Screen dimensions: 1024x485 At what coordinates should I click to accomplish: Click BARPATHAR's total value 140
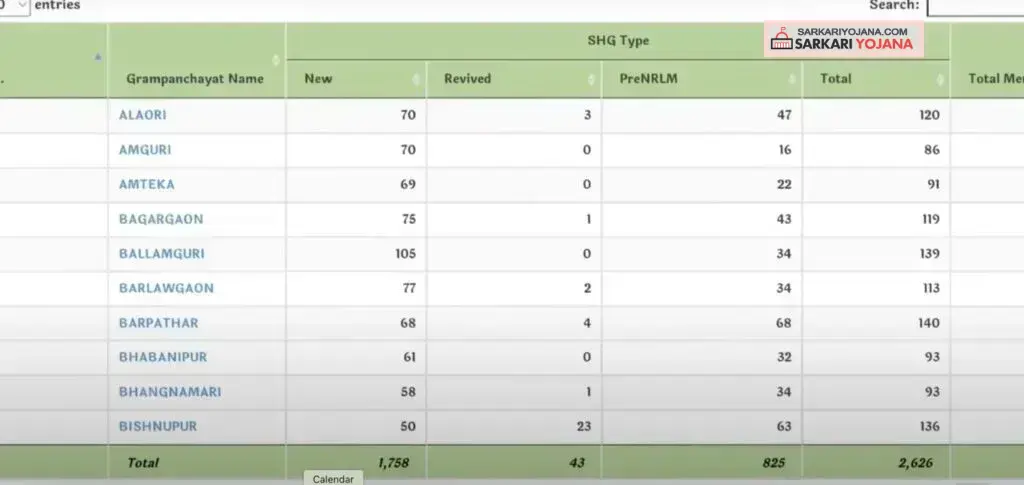click(x=929, y=322)
